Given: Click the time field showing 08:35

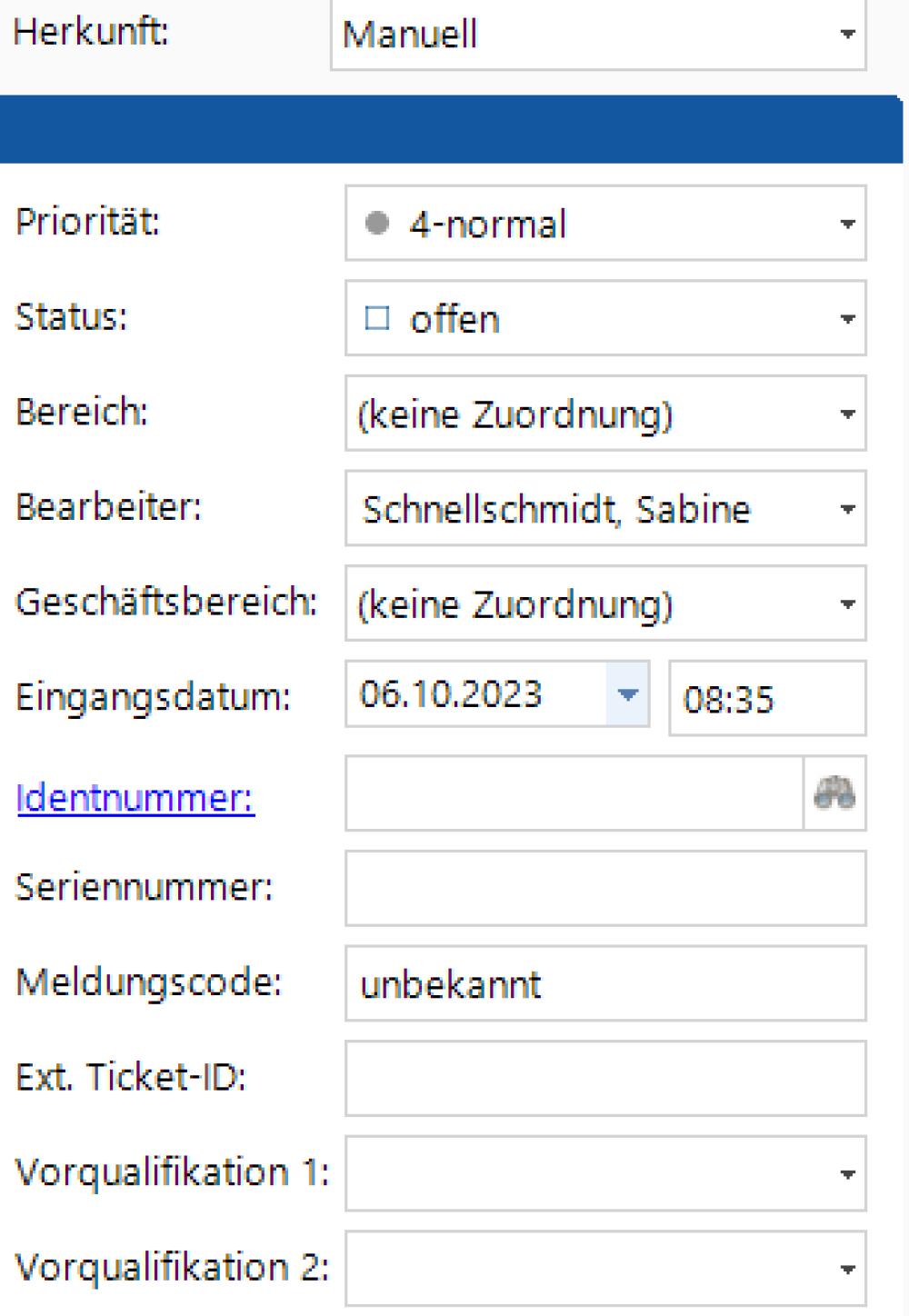Looking at the screenshot, I should (x=766, y=699).
